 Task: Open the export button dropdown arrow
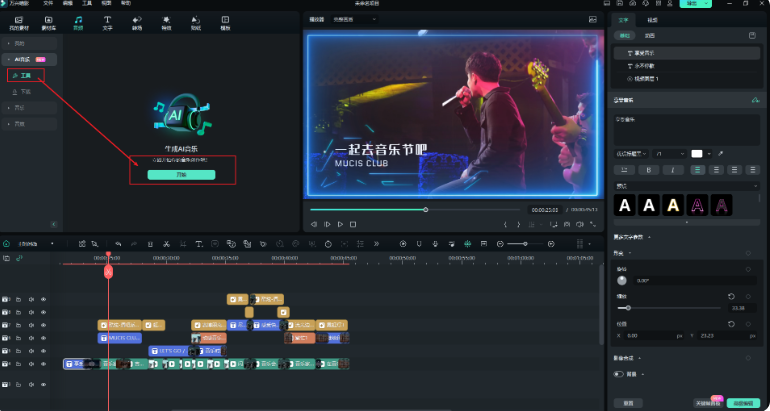coord(707,3)
